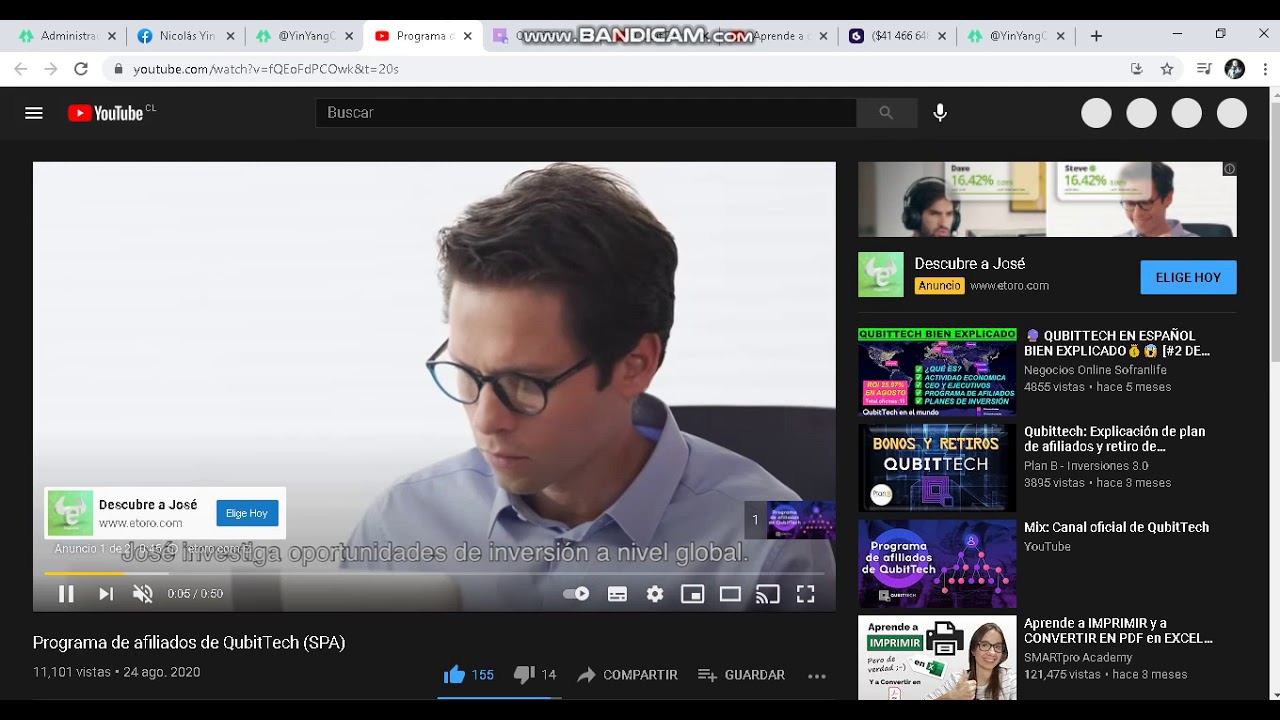The image size is (1280, 720).
Task: Save the video using GUARDAR
Action: (741, 675)
